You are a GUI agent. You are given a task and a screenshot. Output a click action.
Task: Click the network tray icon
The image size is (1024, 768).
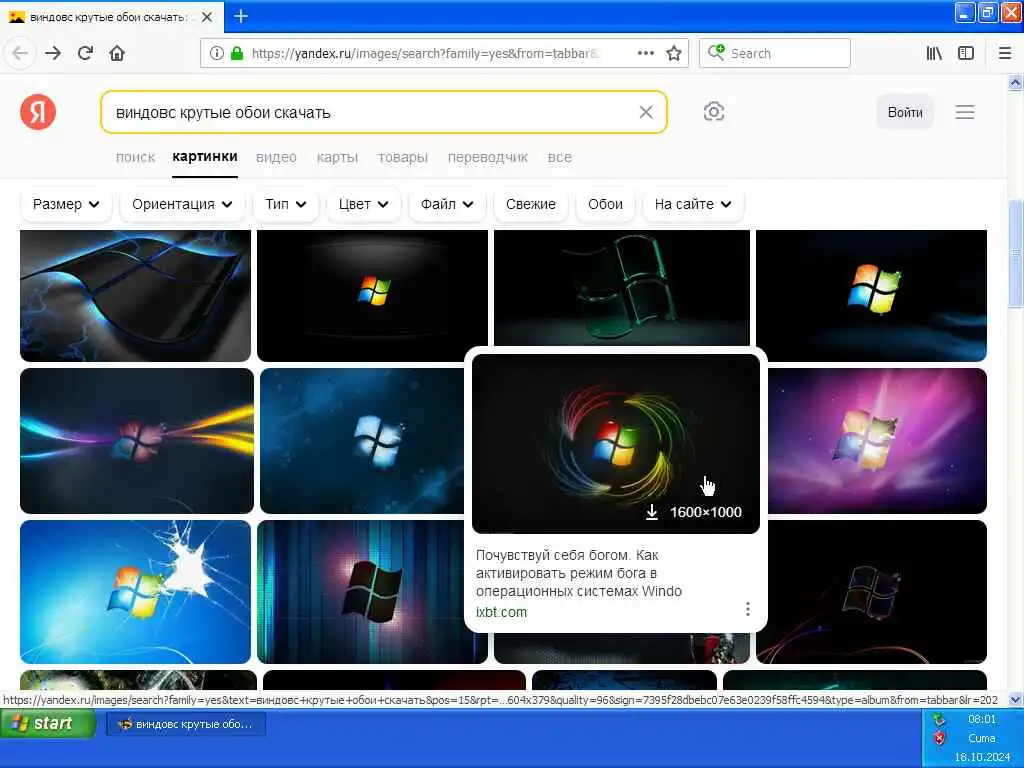939,719
